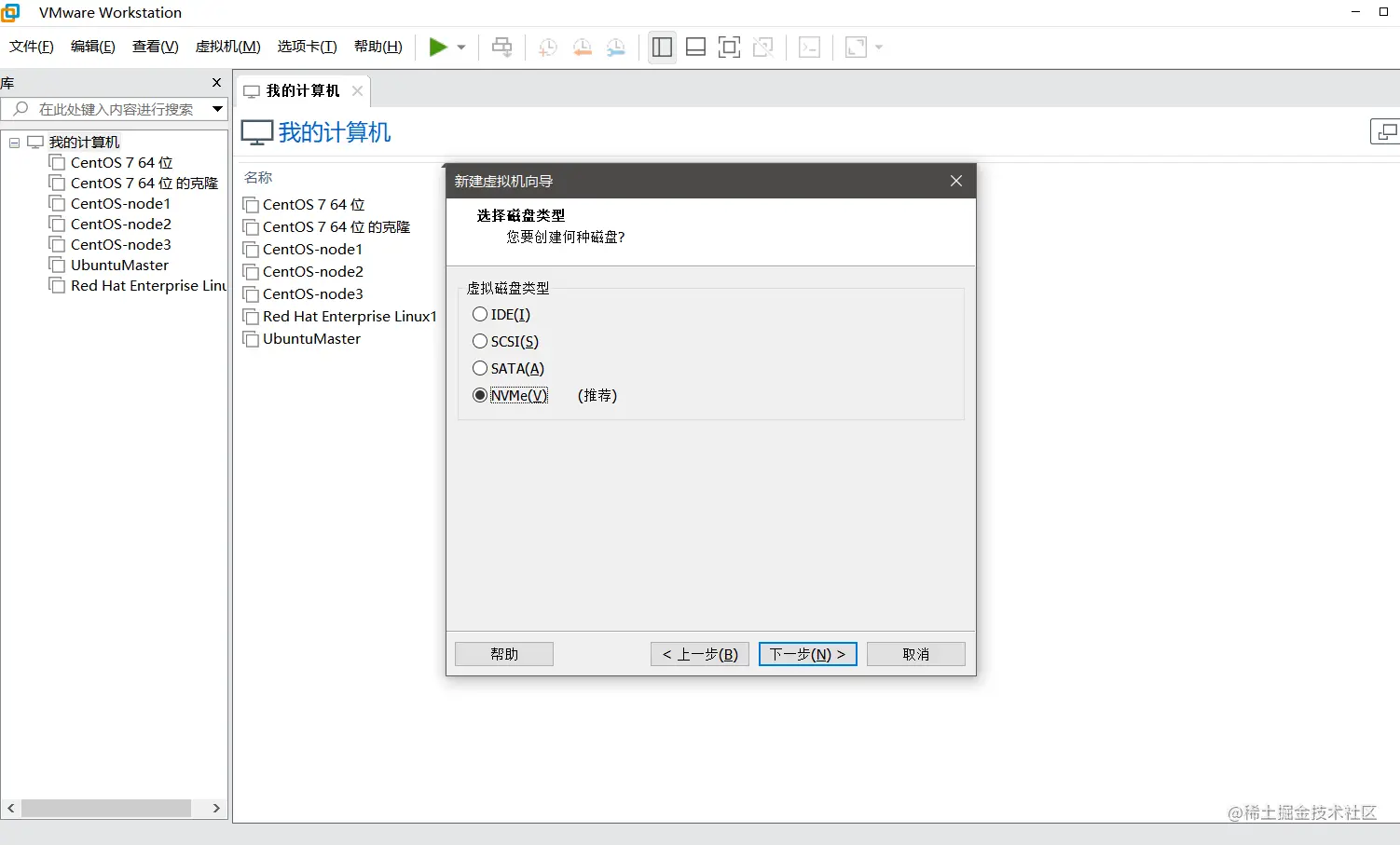
Task: Click the UbuntuMaster VM icon in main list
Action: pos(251,339)
